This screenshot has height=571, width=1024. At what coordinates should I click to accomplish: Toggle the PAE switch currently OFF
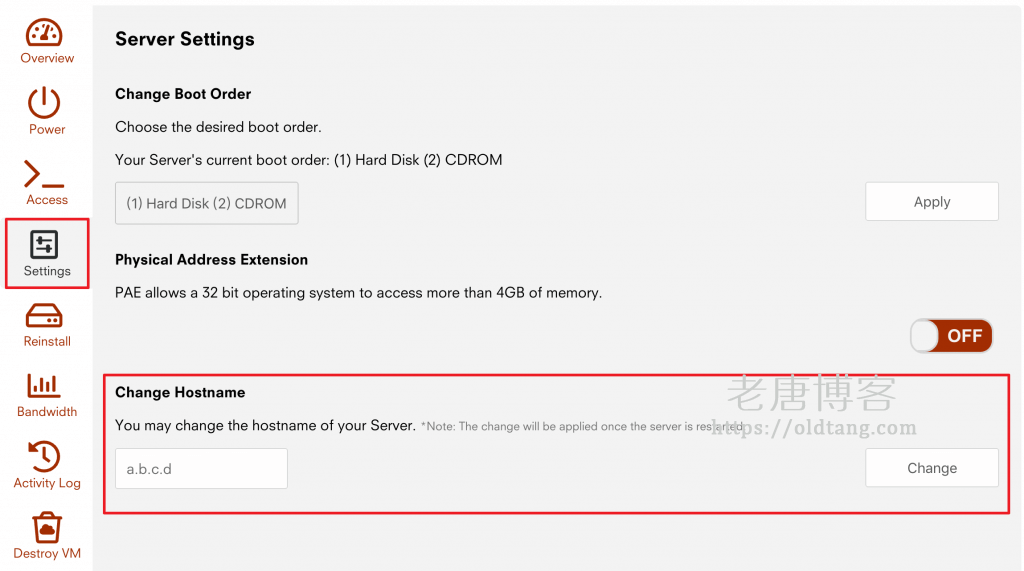tap(951, 336)
